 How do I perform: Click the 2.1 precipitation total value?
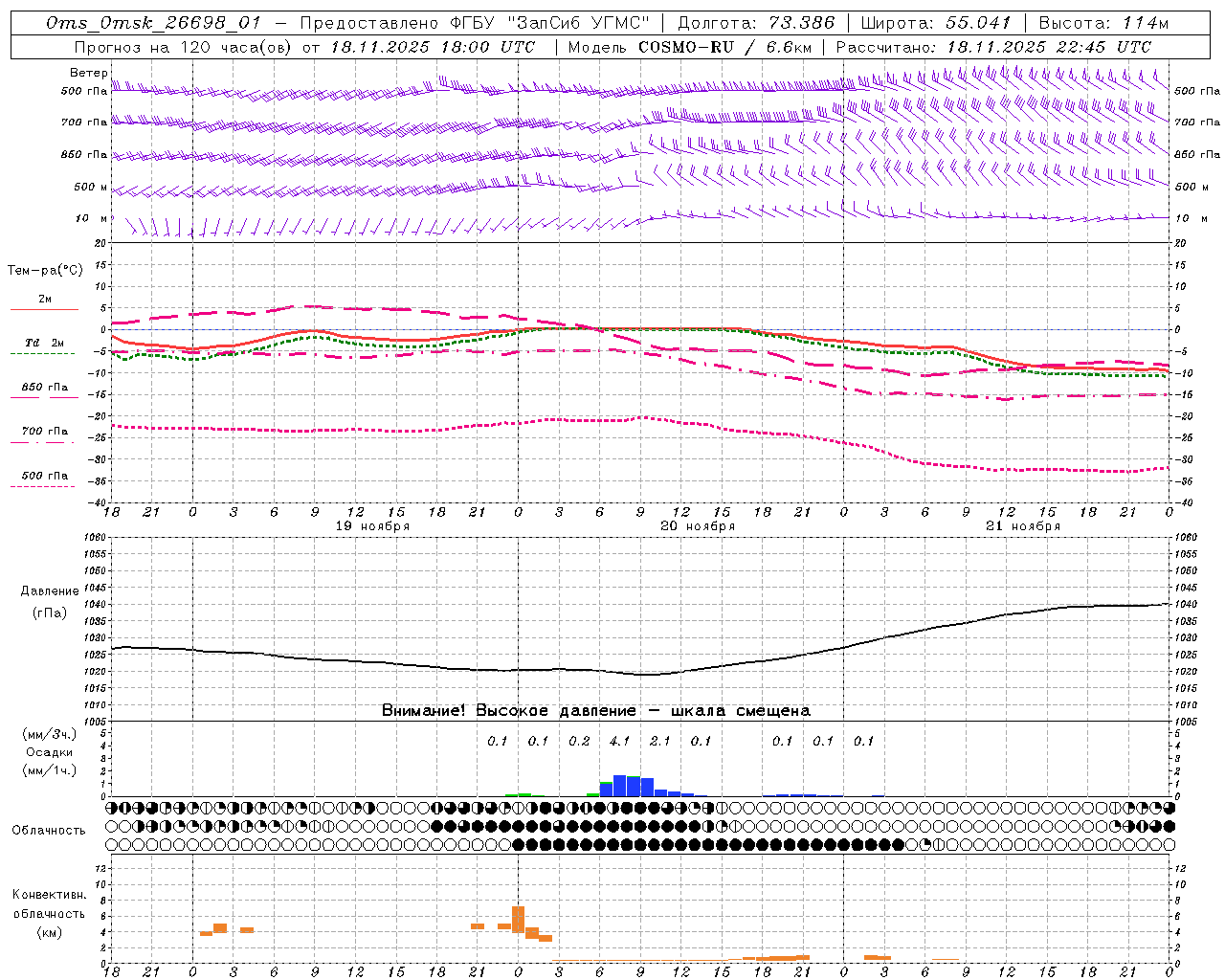click(x=660, y=741)
